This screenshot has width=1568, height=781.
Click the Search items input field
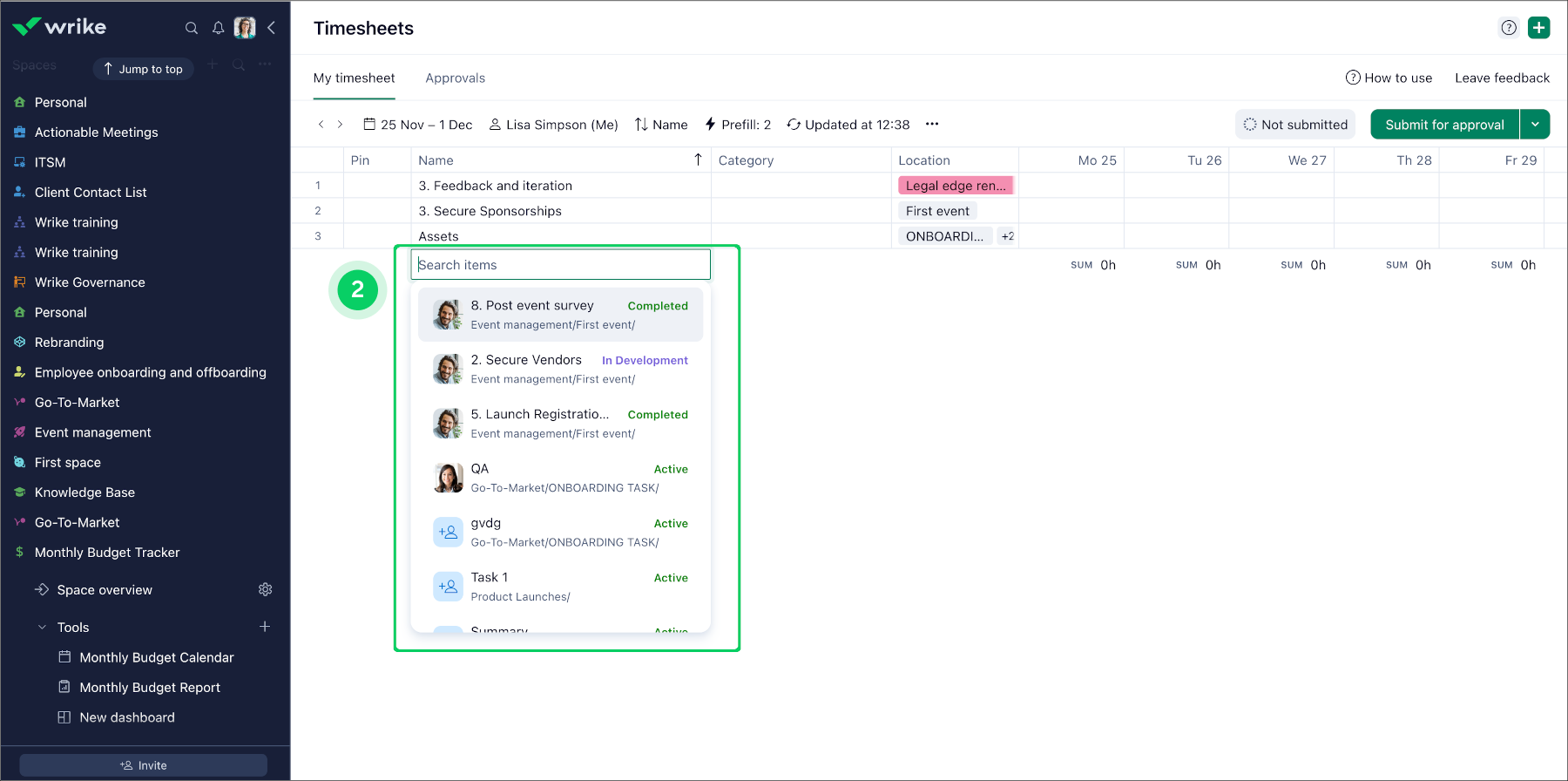click(x=560, y=265)
